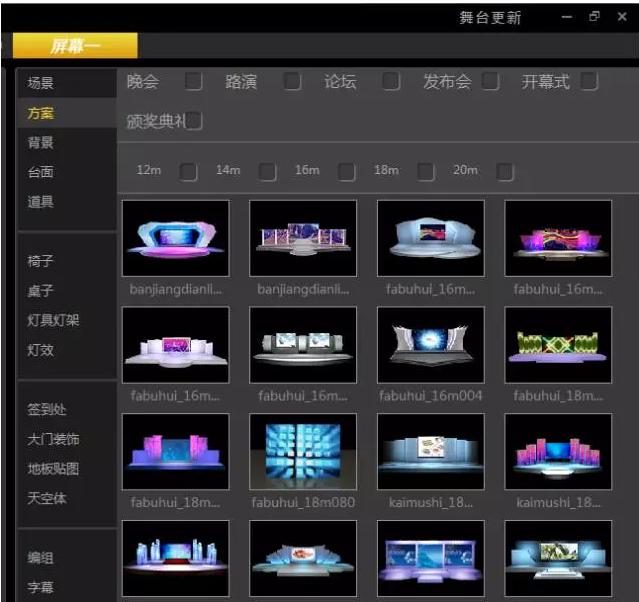Select bottom-row purple wide-screen stage thumbnail
The height and width of the screenshot is (602, 639).
(x=431, y=558)
